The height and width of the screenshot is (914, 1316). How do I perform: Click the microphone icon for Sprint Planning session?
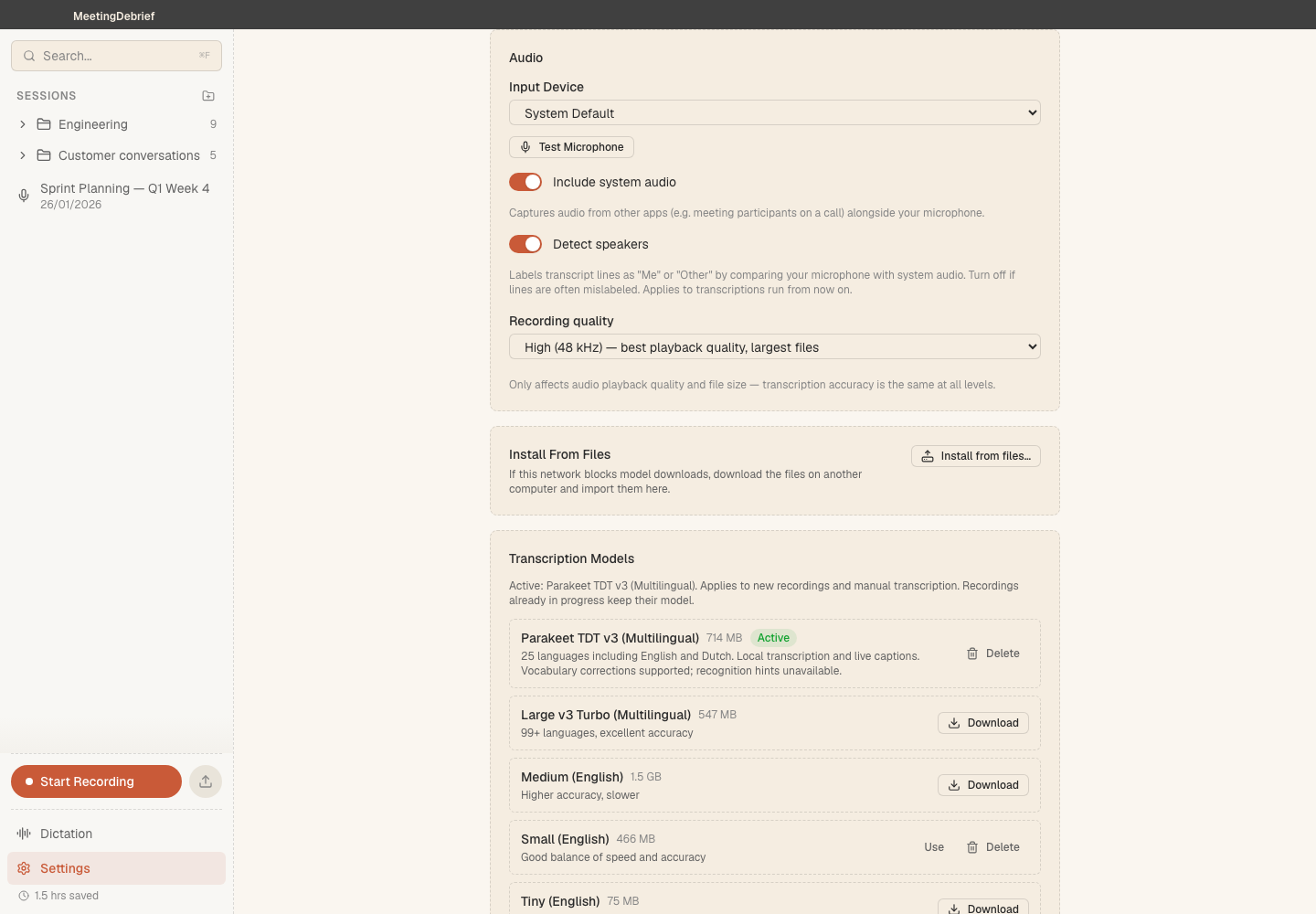tap(24, 196)
